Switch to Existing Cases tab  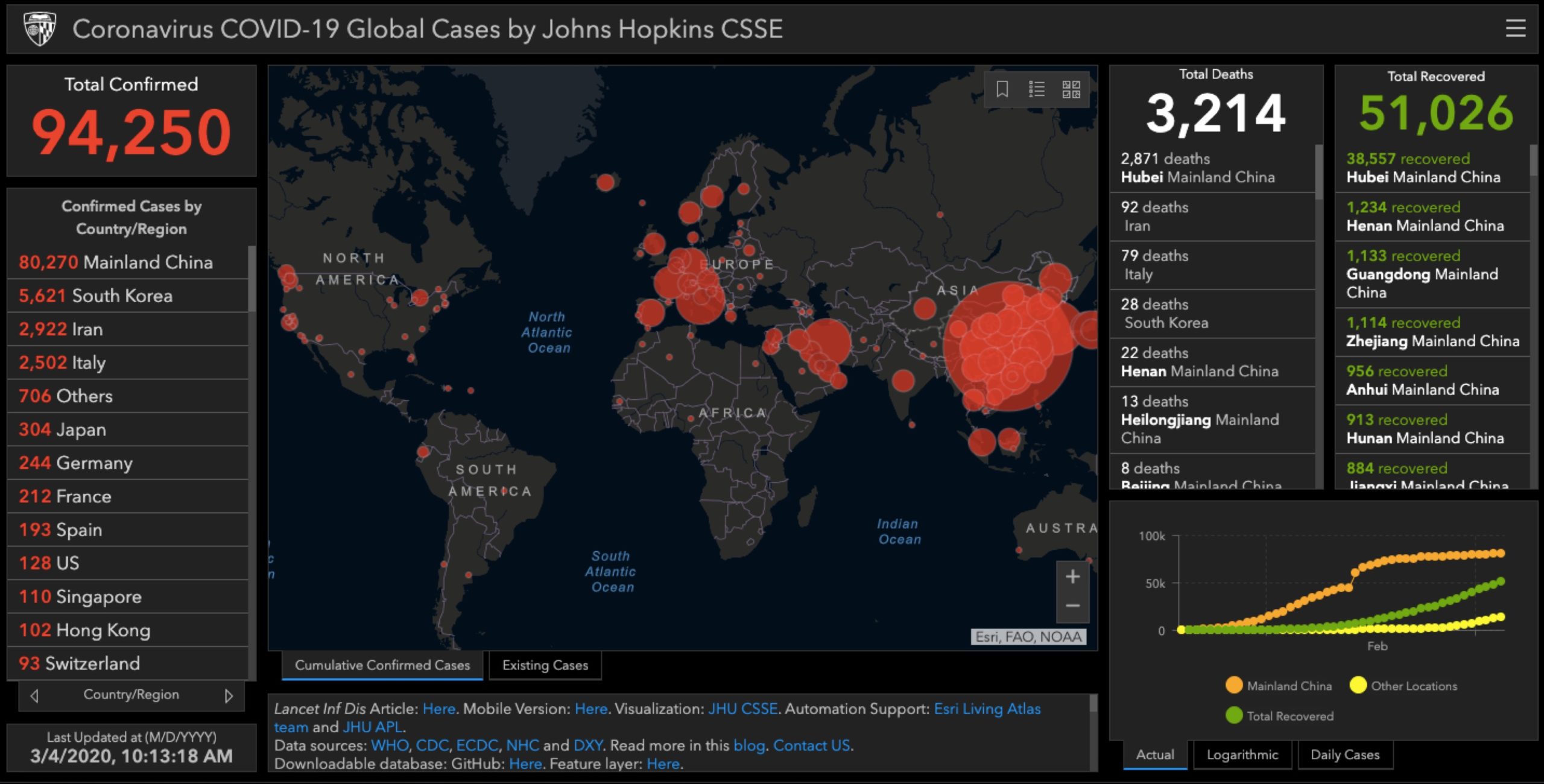545,665
